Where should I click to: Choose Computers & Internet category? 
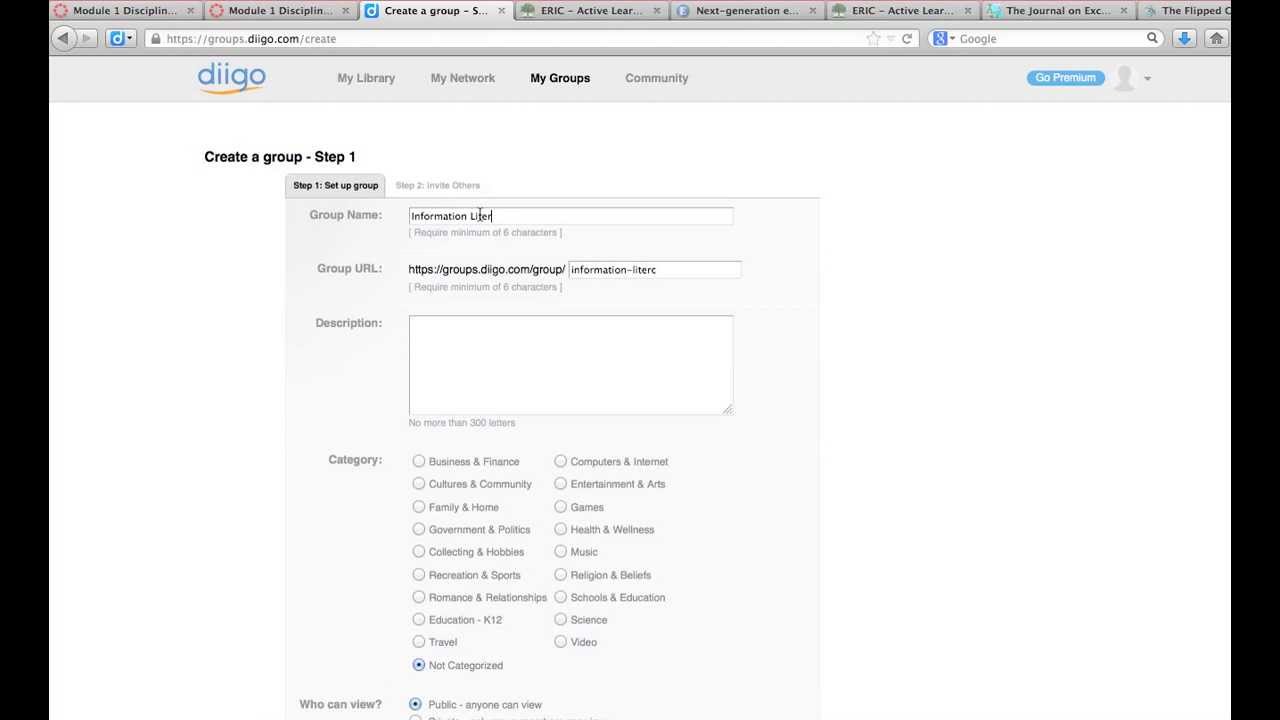pos(561,461)
